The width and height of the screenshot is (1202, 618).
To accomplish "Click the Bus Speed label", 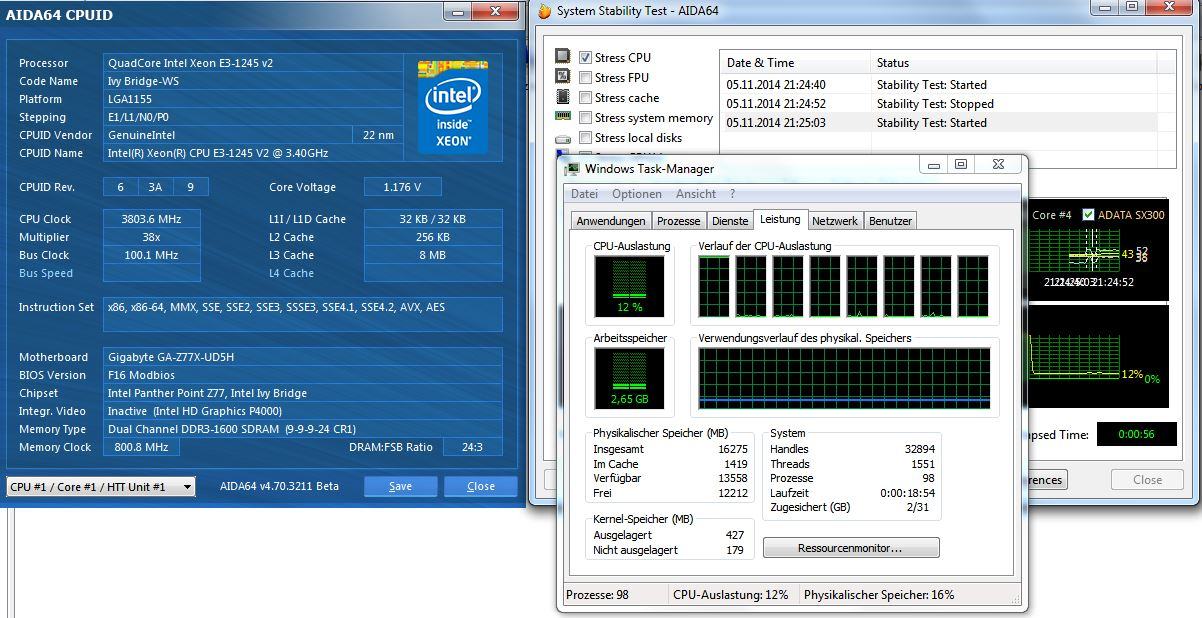I will [x=46, y=273].
